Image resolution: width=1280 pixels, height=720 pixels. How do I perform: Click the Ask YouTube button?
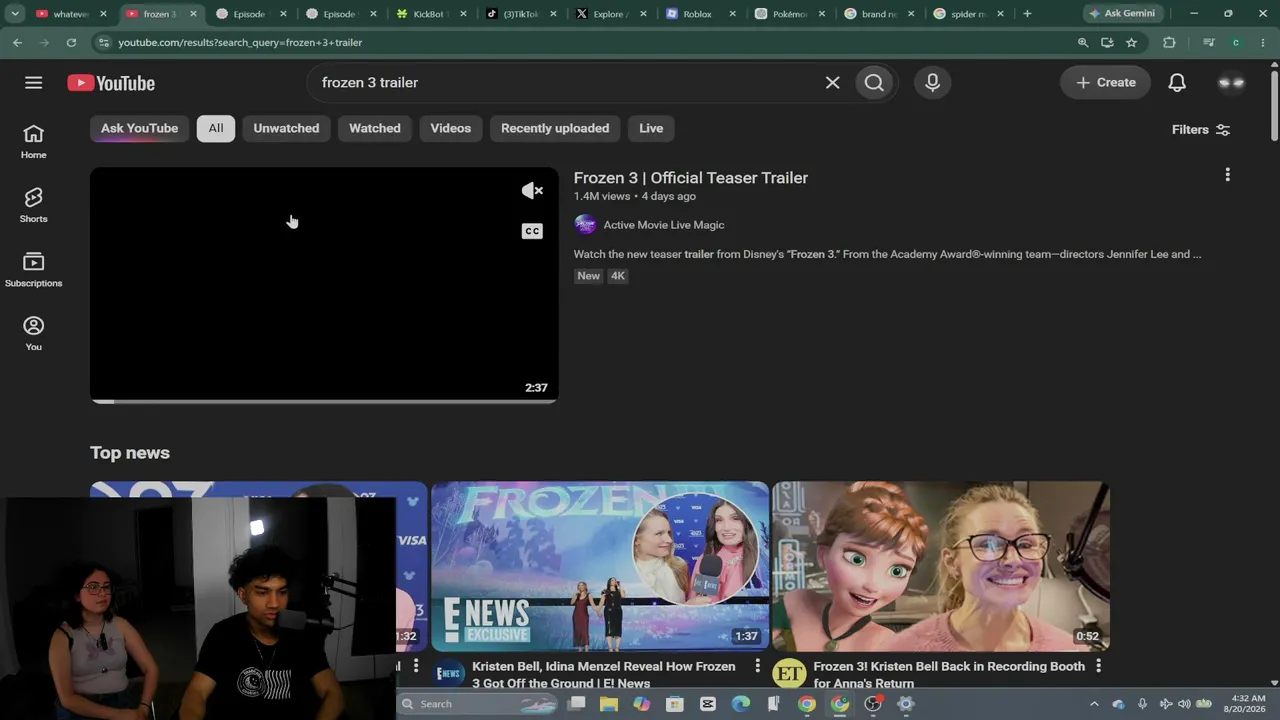[x=139, y=128]
